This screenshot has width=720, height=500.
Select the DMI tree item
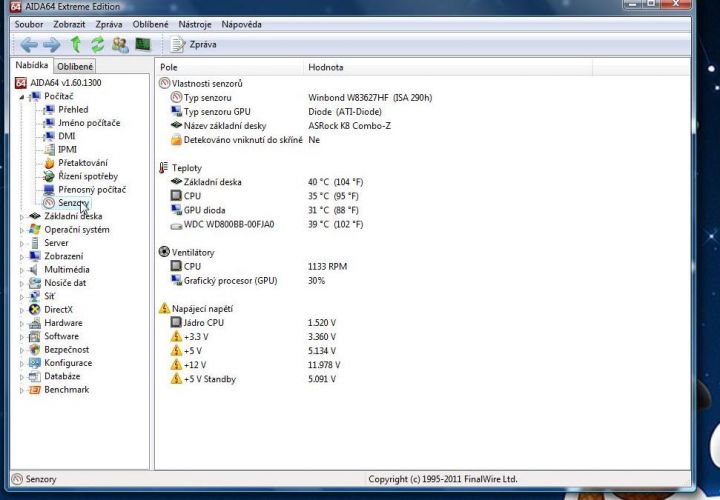click(x=67, y=136)
